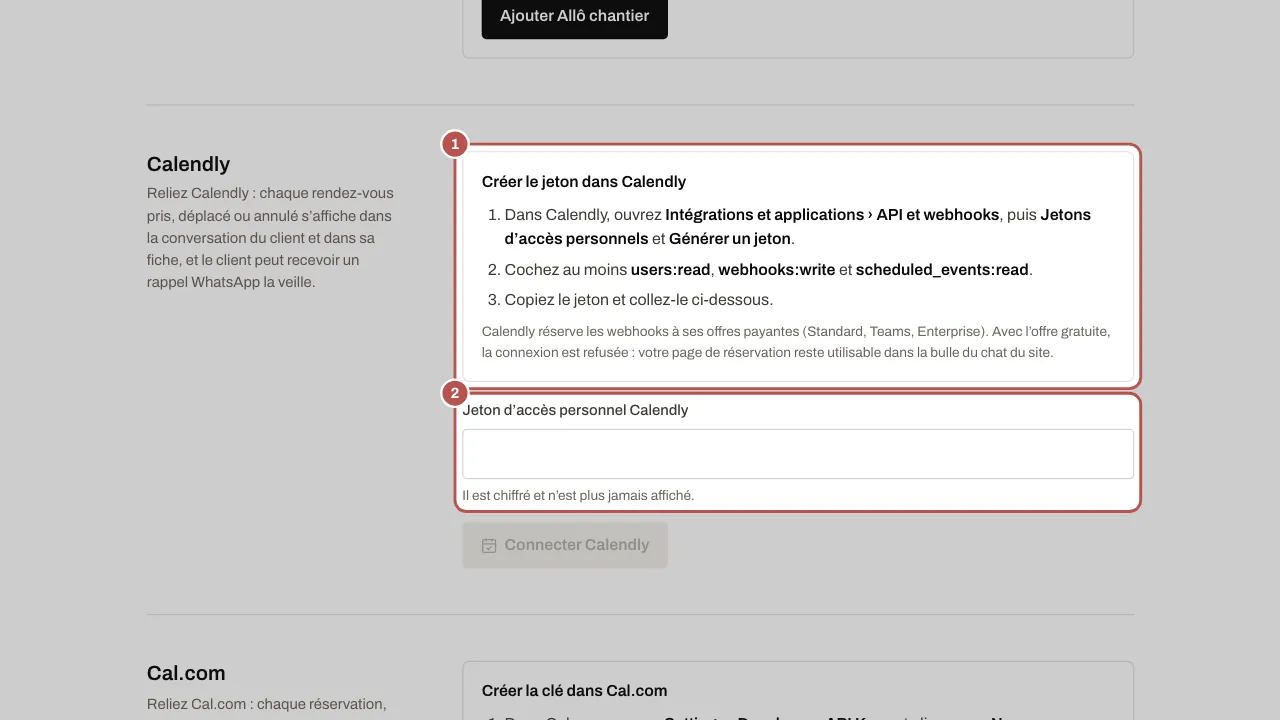Click 'Intégrations et applications › API et webhooks' text
The image size is (1280, 720).
coord(832,215)
